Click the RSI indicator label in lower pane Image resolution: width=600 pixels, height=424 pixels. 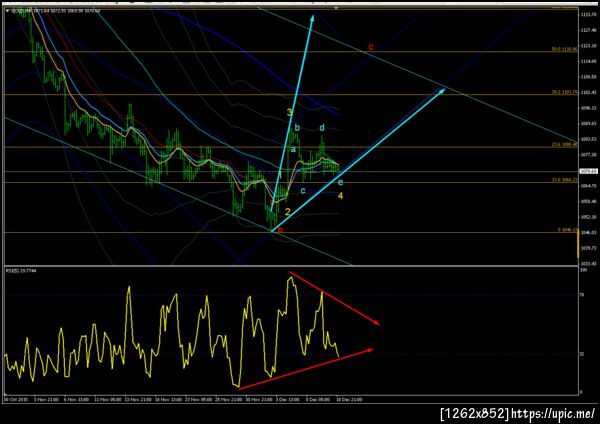(x=21, y=271)
